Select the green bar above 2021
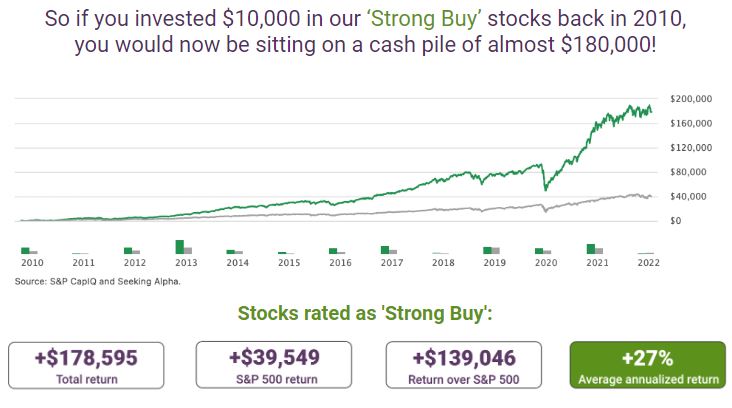The image size is (732, 408). click(x=591, y=249)
